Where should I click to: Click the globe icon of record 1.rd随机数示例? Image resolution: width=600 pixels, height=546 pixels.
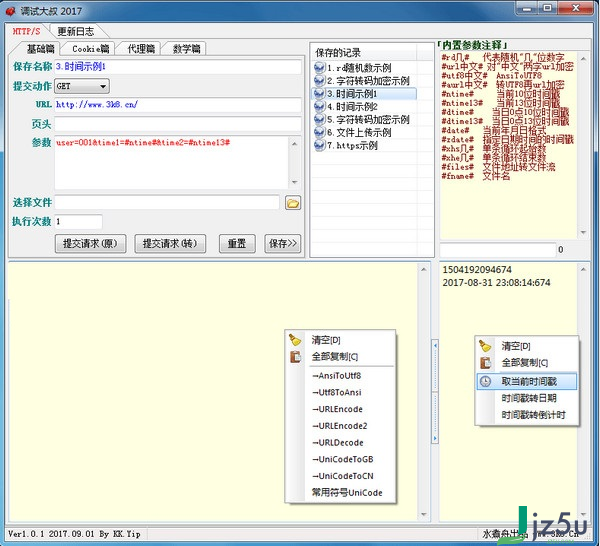coord(319,68)
